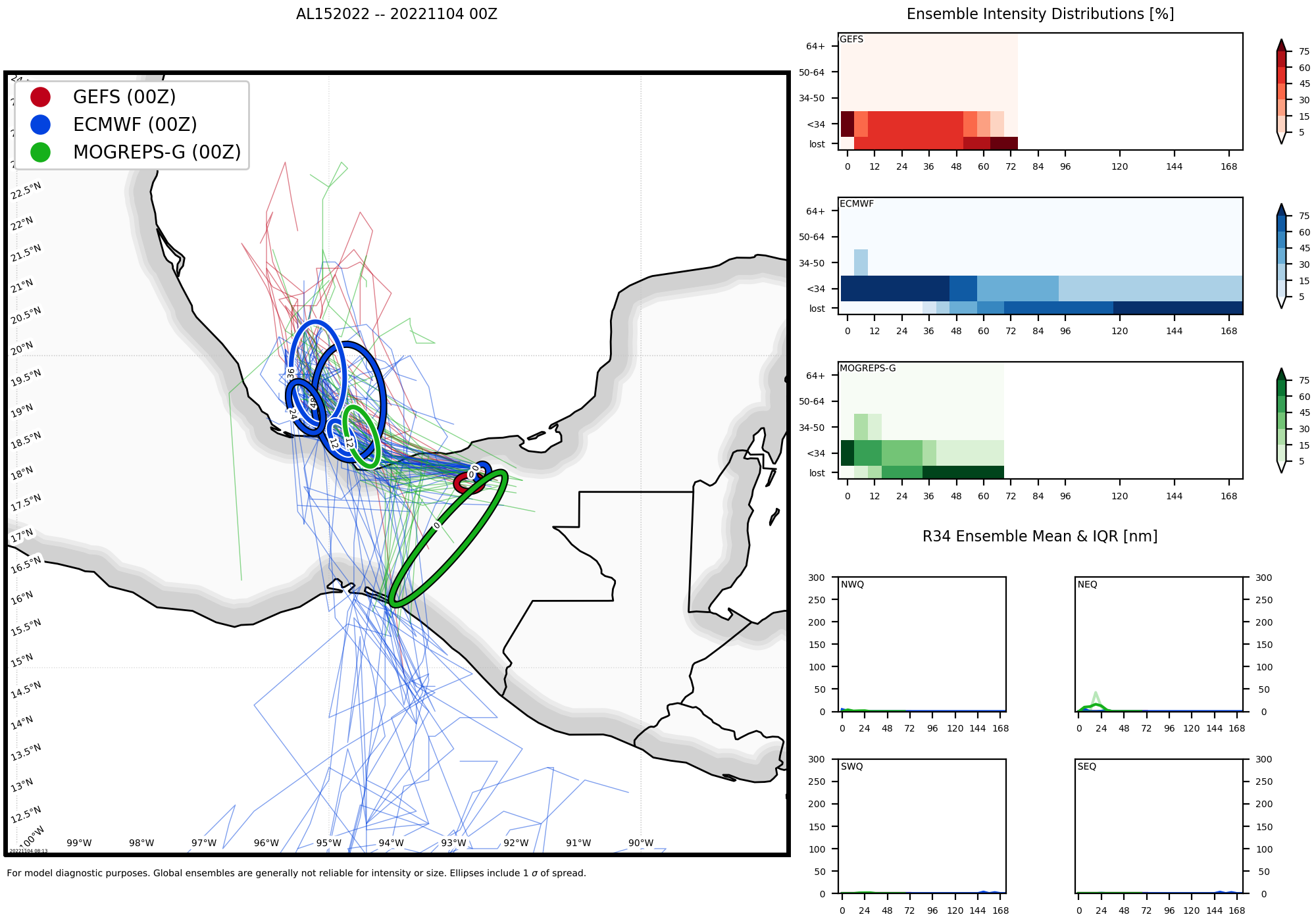Click the ECMWF blue colorbar
1316x921 pixels.
(x=1281, y=256)
